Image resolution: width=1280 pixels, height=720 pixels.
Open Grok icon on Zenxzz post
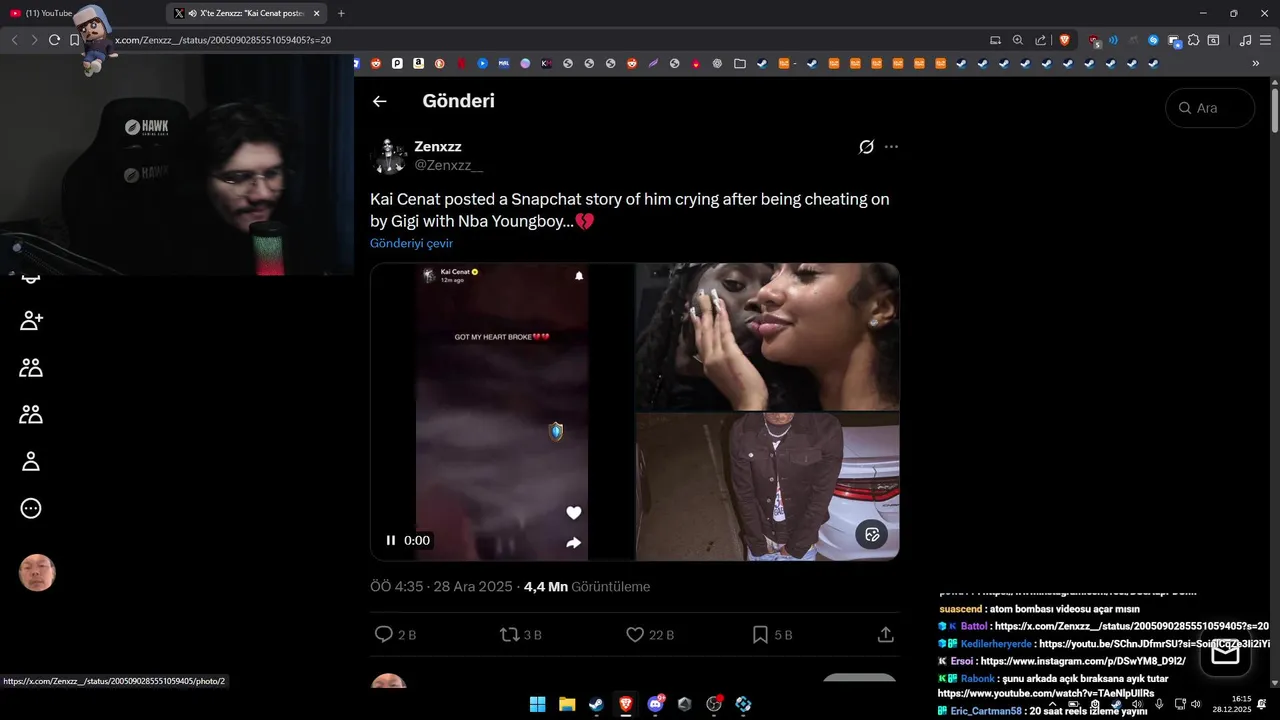866,147
